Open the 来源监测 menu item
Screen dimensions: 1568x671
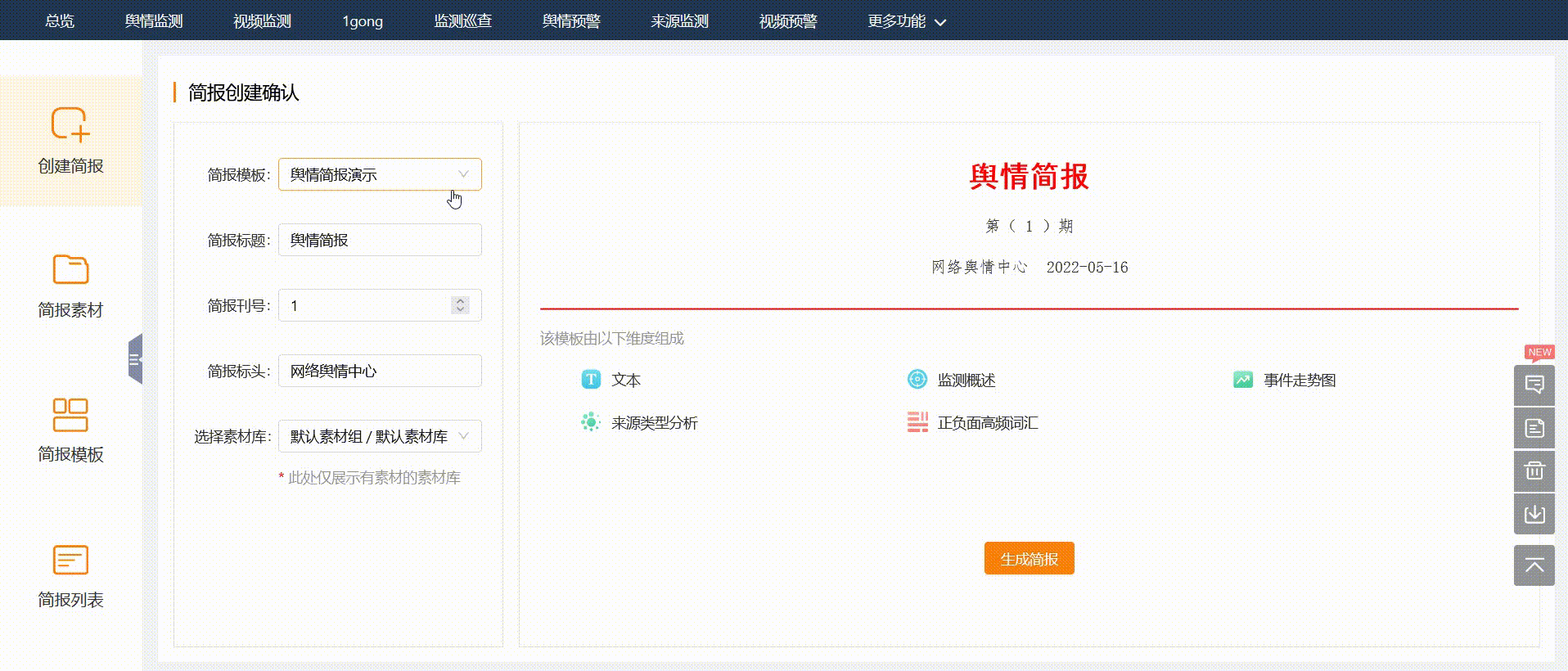pyautogui.click(x=679, y=21)
